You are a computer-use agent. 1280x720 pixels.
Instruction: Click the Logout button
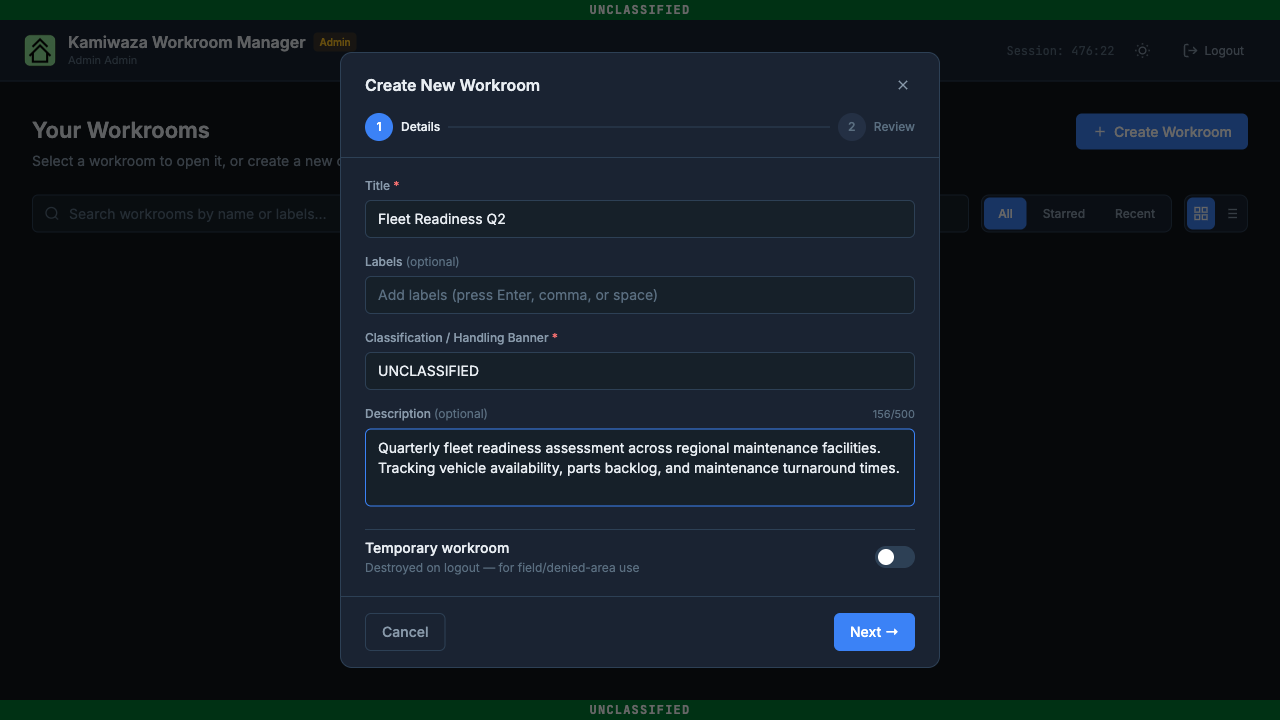[1214, 50]
